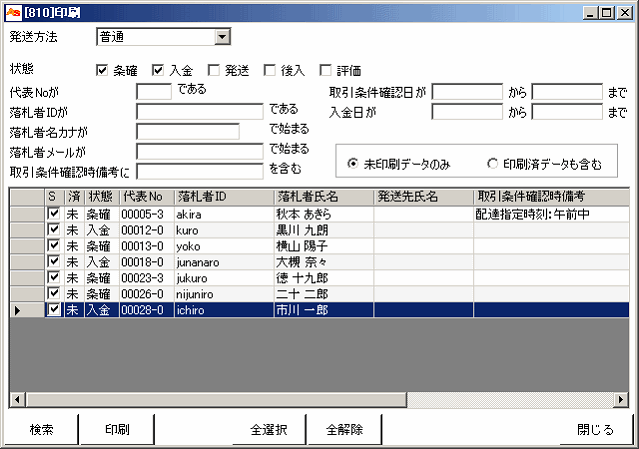This screenshot has width=639, height=449.
Task: Click the bidder ID junanaro
Action: (198, 262)
